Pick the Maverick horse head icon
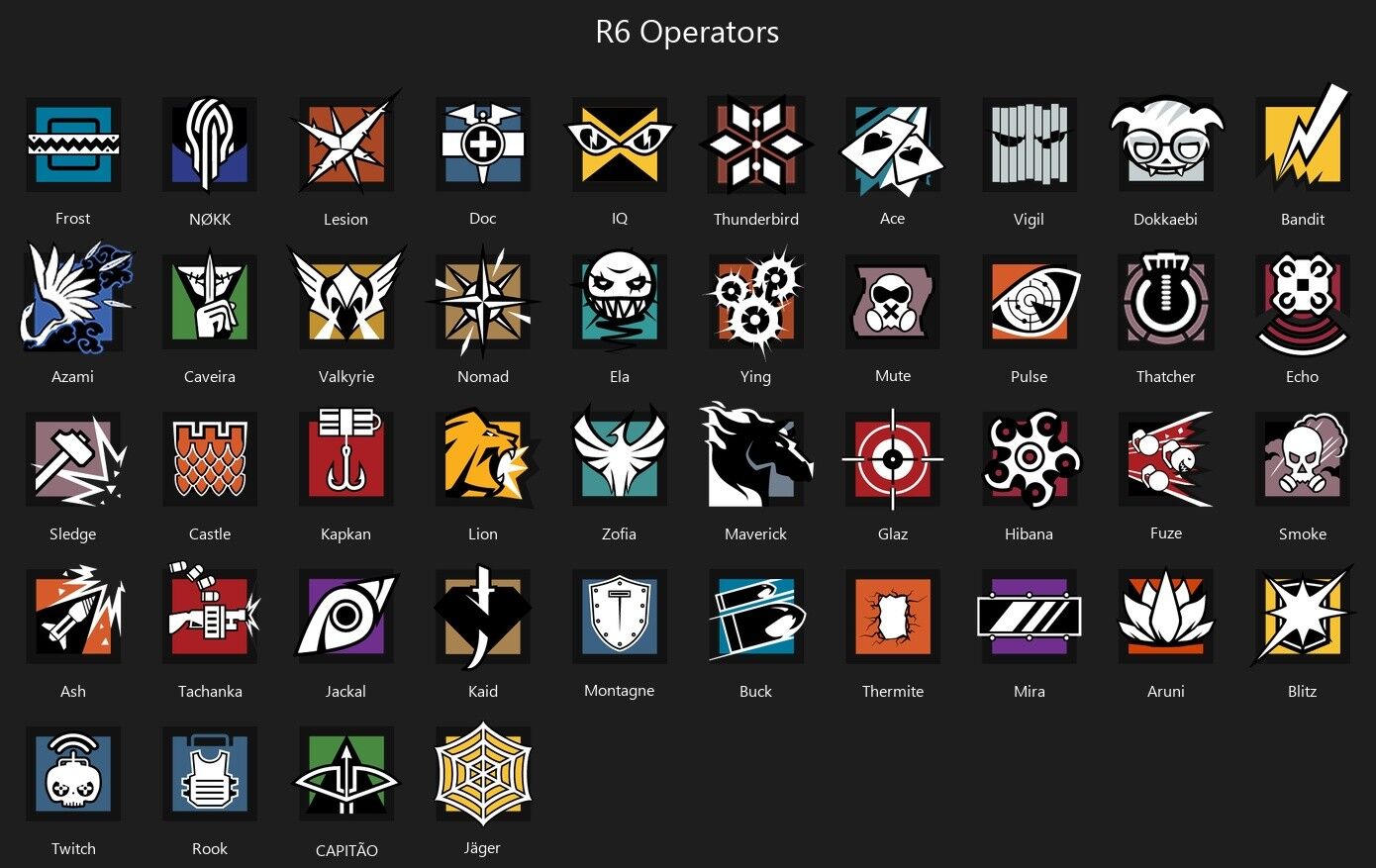The image size is (1376, 868). [x=756, y=455]
